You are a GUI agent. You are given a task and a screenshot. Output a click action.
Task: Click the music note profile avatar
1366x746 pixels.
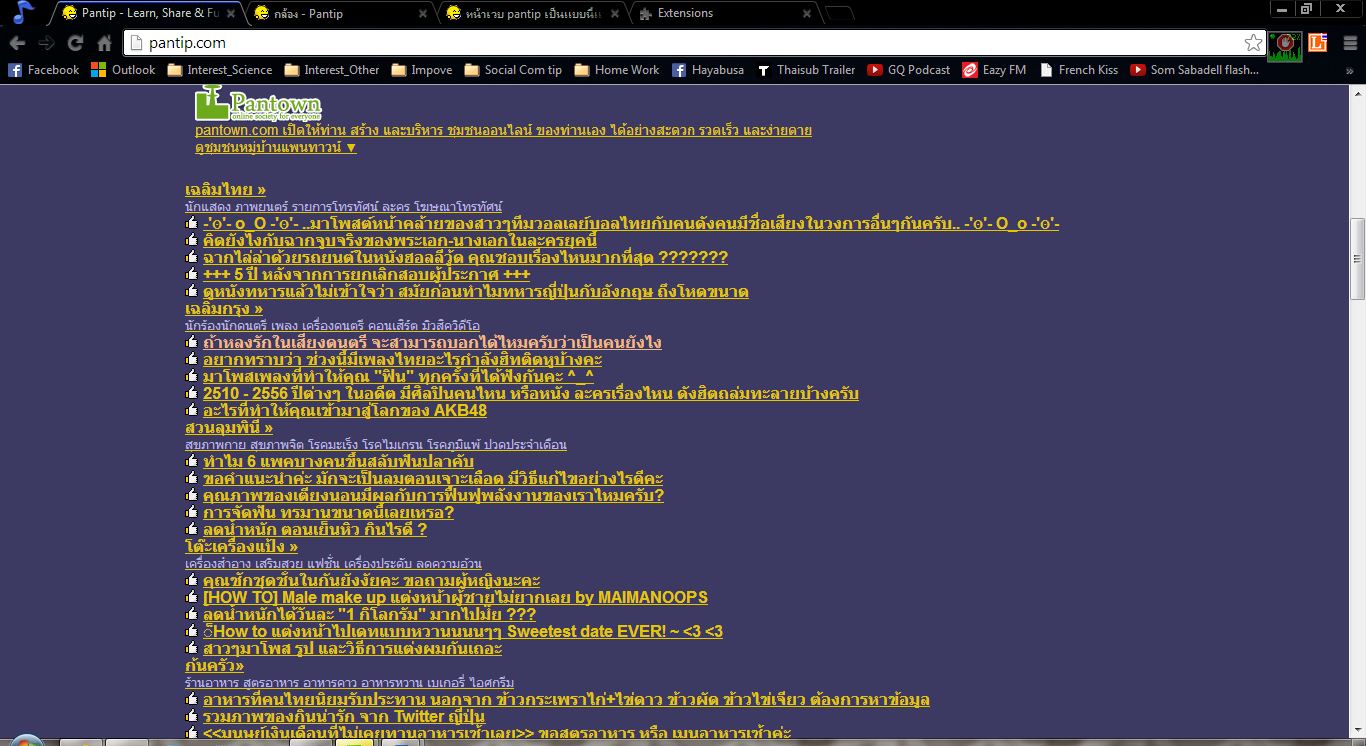click(x=22, y=12)
